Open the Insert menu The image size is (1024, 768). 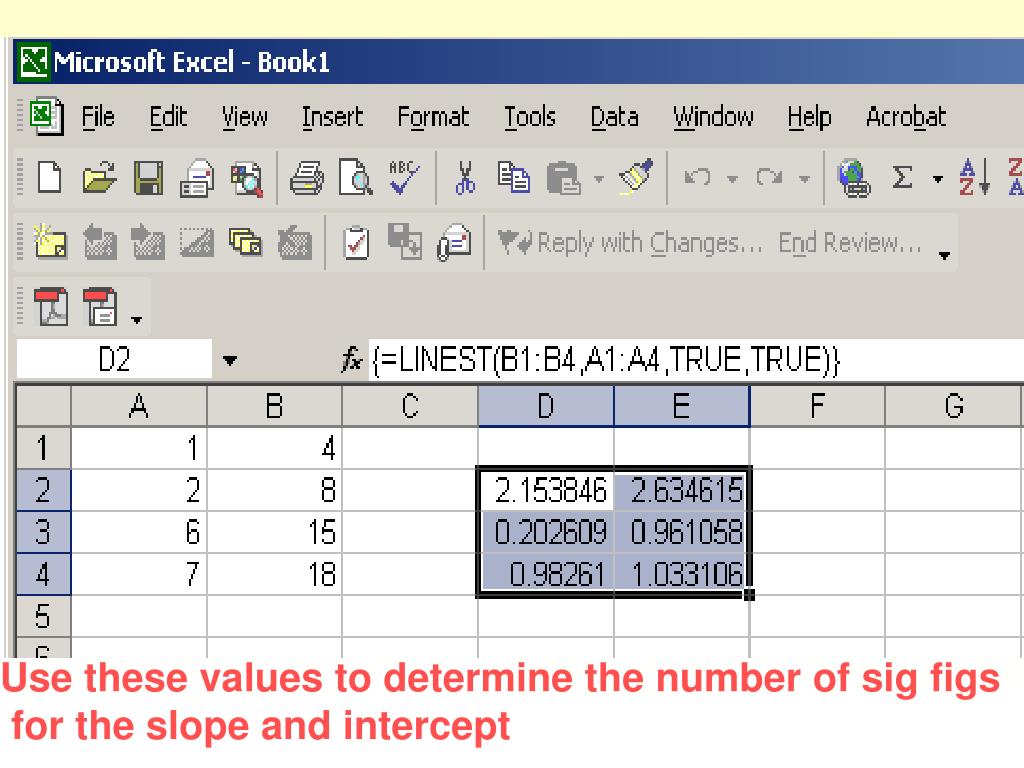[x=332, y=118]
